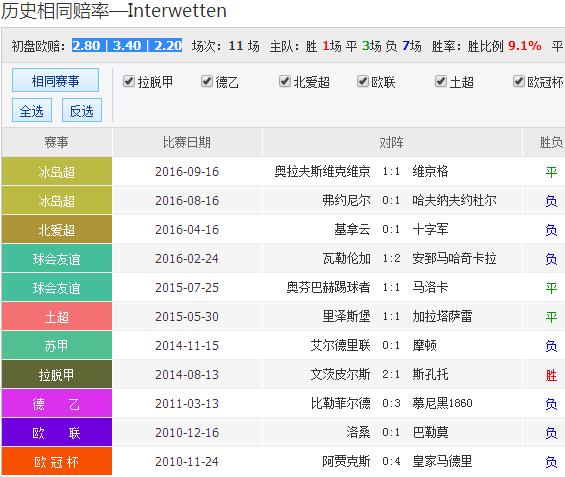Screen dimensions: 565x477
Task: Click the 相同赛事 button
Action: (x=55, y=80)
